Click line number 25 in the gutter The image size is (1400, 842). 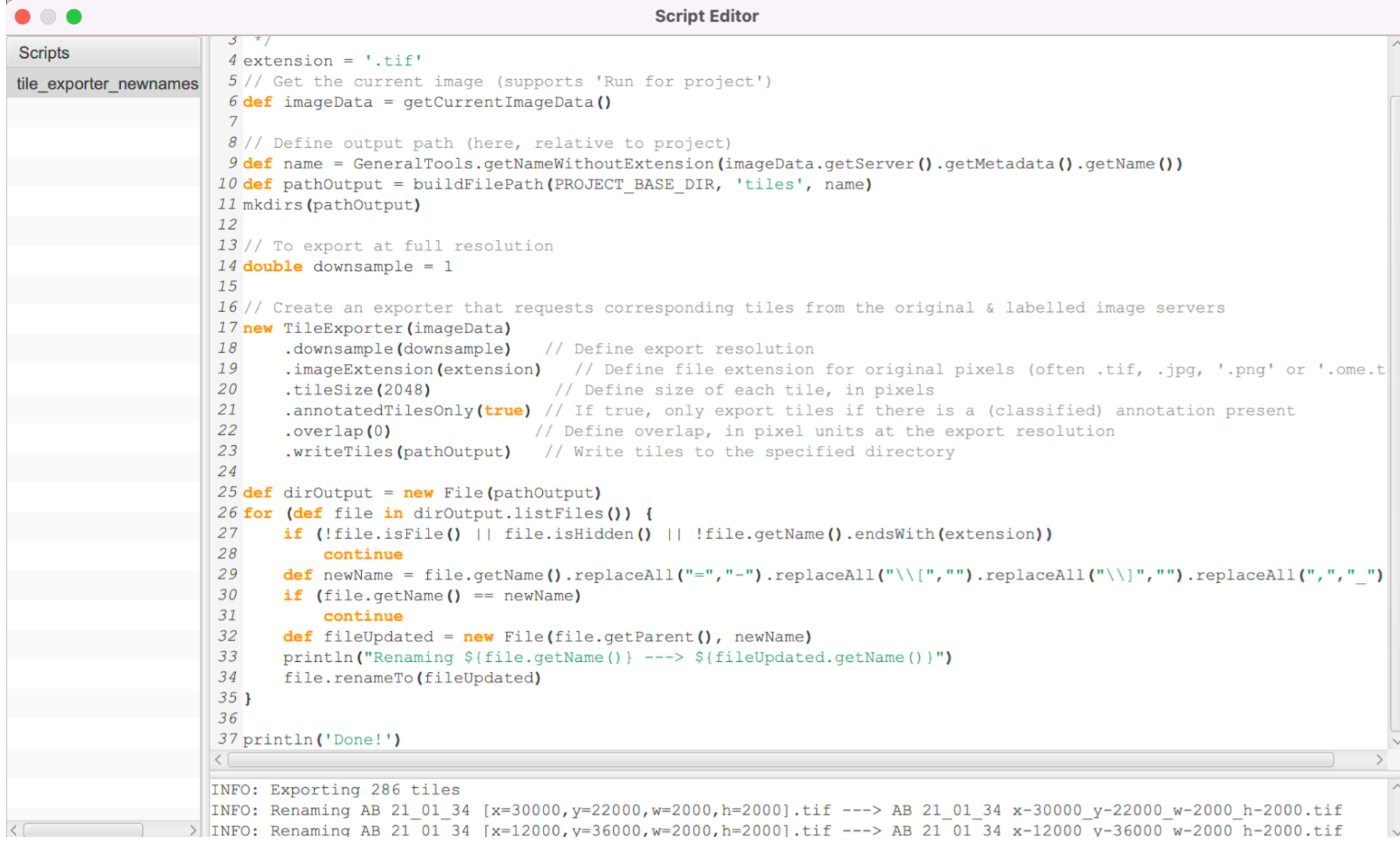click(x=227, y=492)
